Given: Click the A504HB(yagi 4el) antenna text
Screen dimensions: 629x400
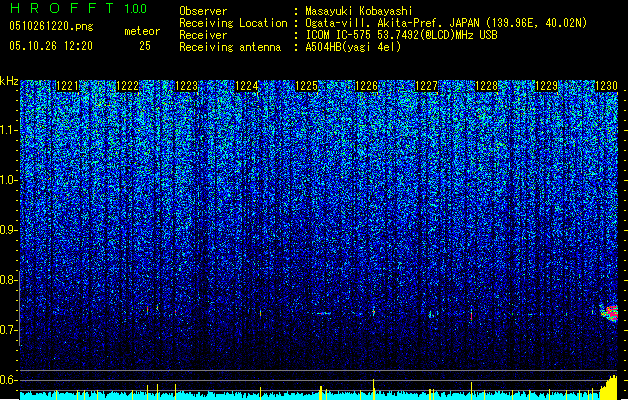Looking at the screenshot, I should (353, 47).
